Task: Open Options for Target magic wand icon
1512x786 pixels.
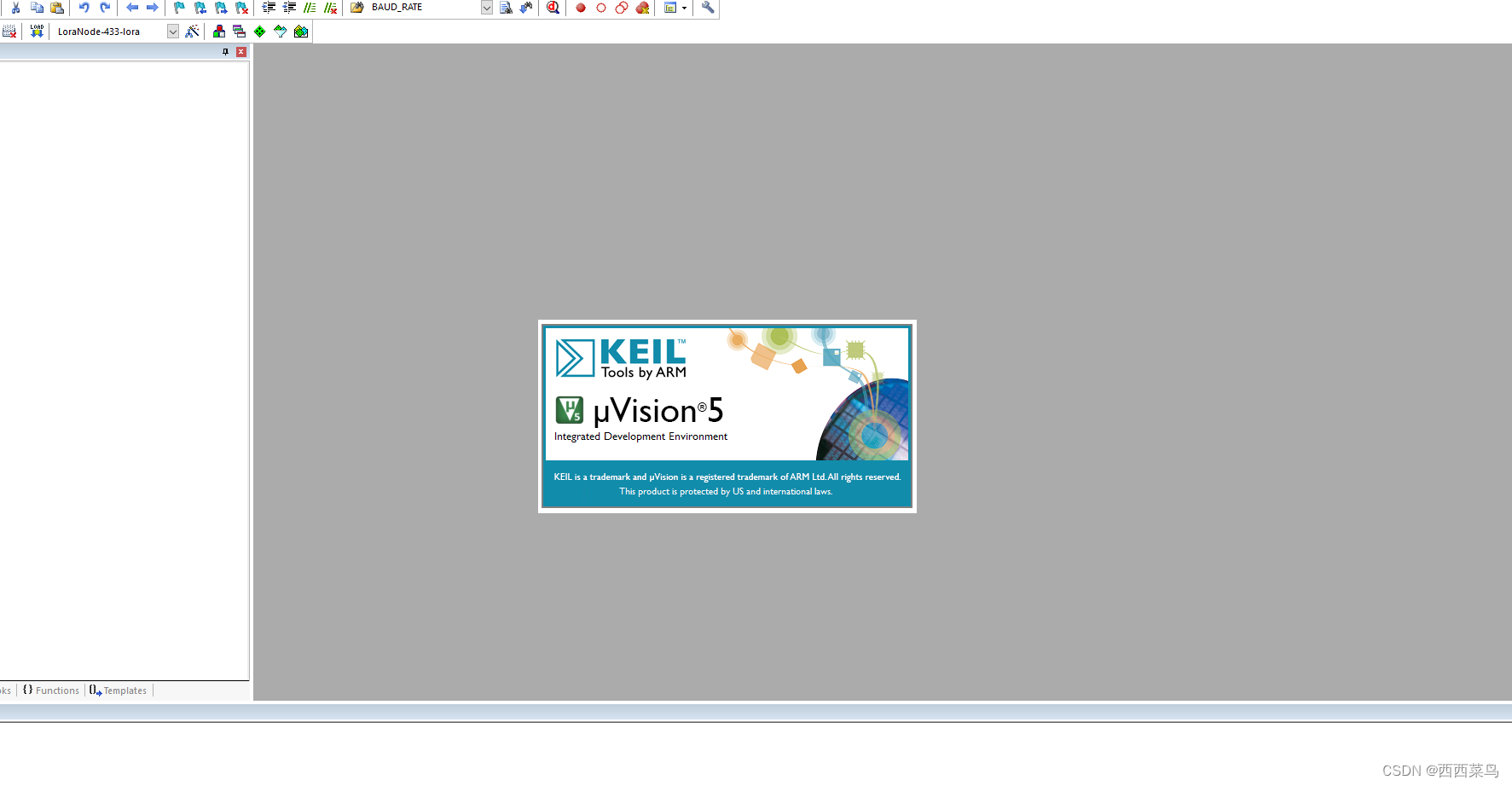Action: pos(192,32)
